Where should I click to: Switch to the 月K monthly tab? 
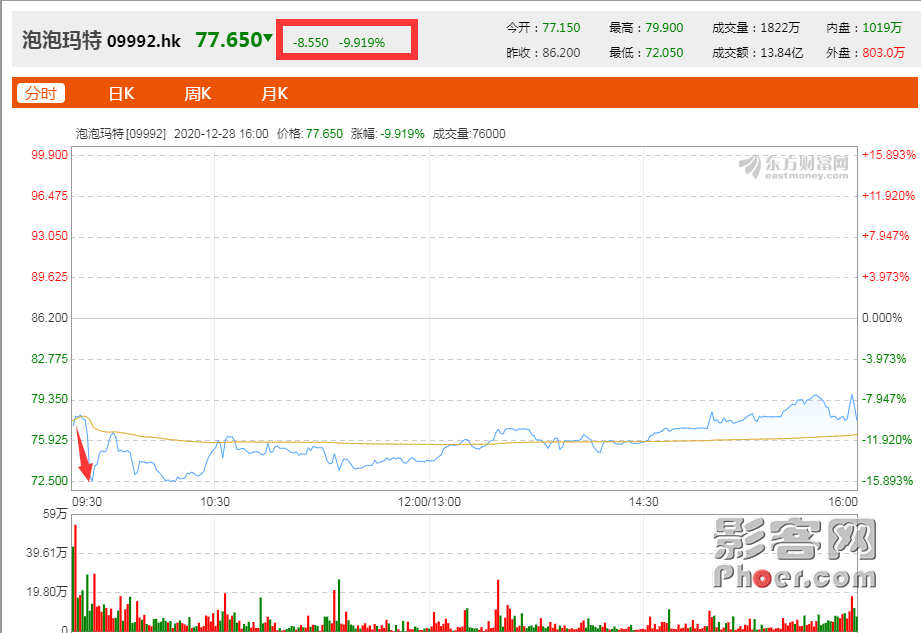pyautogui.click(x=274, y=94)
